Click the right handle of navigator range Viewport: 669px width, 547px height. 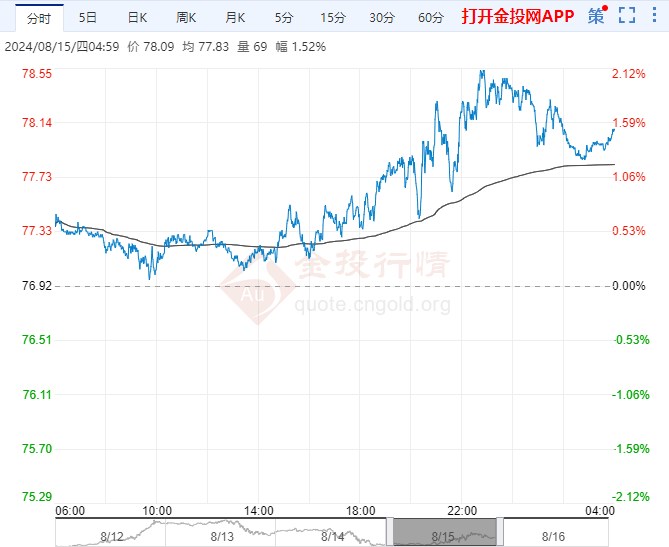[499, 530]
